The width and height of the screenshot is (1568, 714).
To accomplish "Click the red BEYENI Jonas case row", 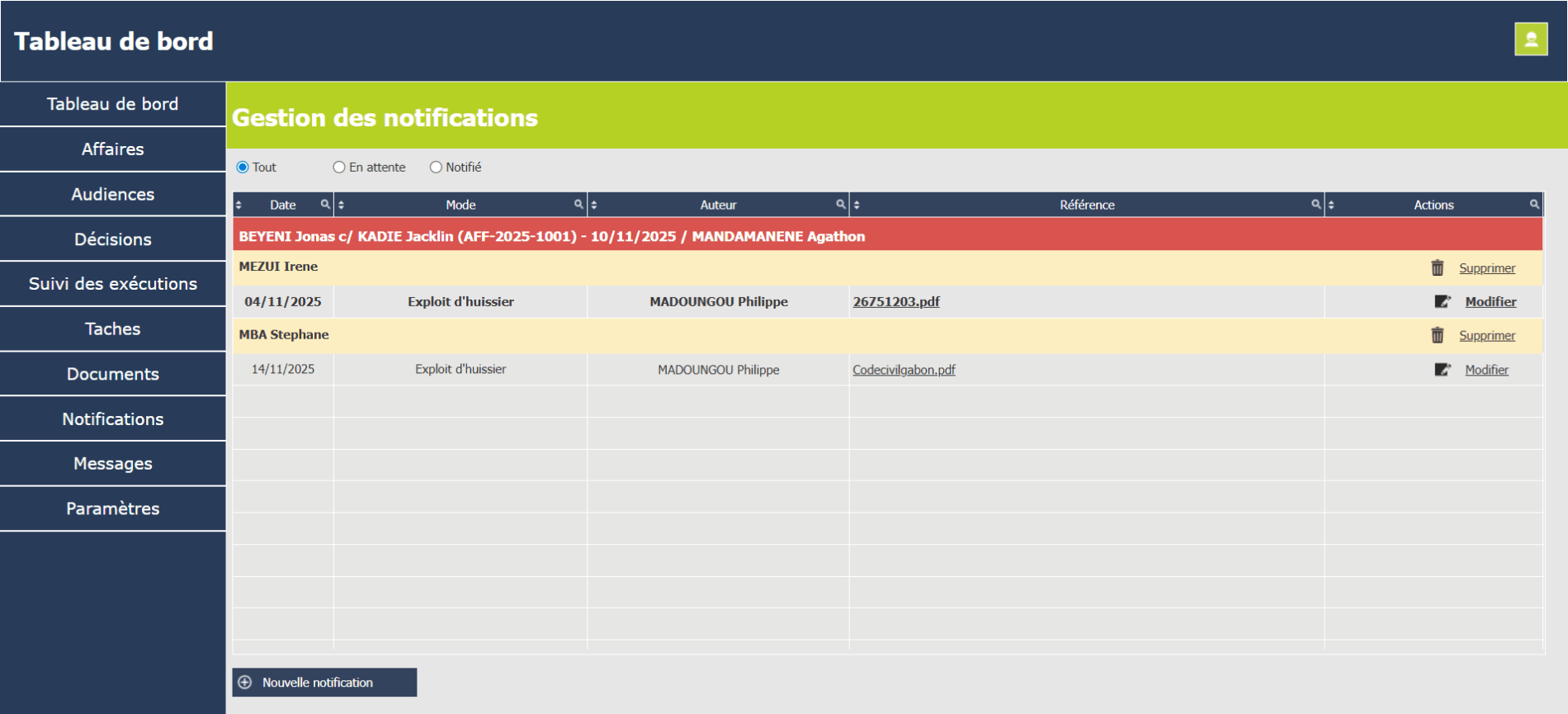I will pyautogui.click(x=551, y=237).
